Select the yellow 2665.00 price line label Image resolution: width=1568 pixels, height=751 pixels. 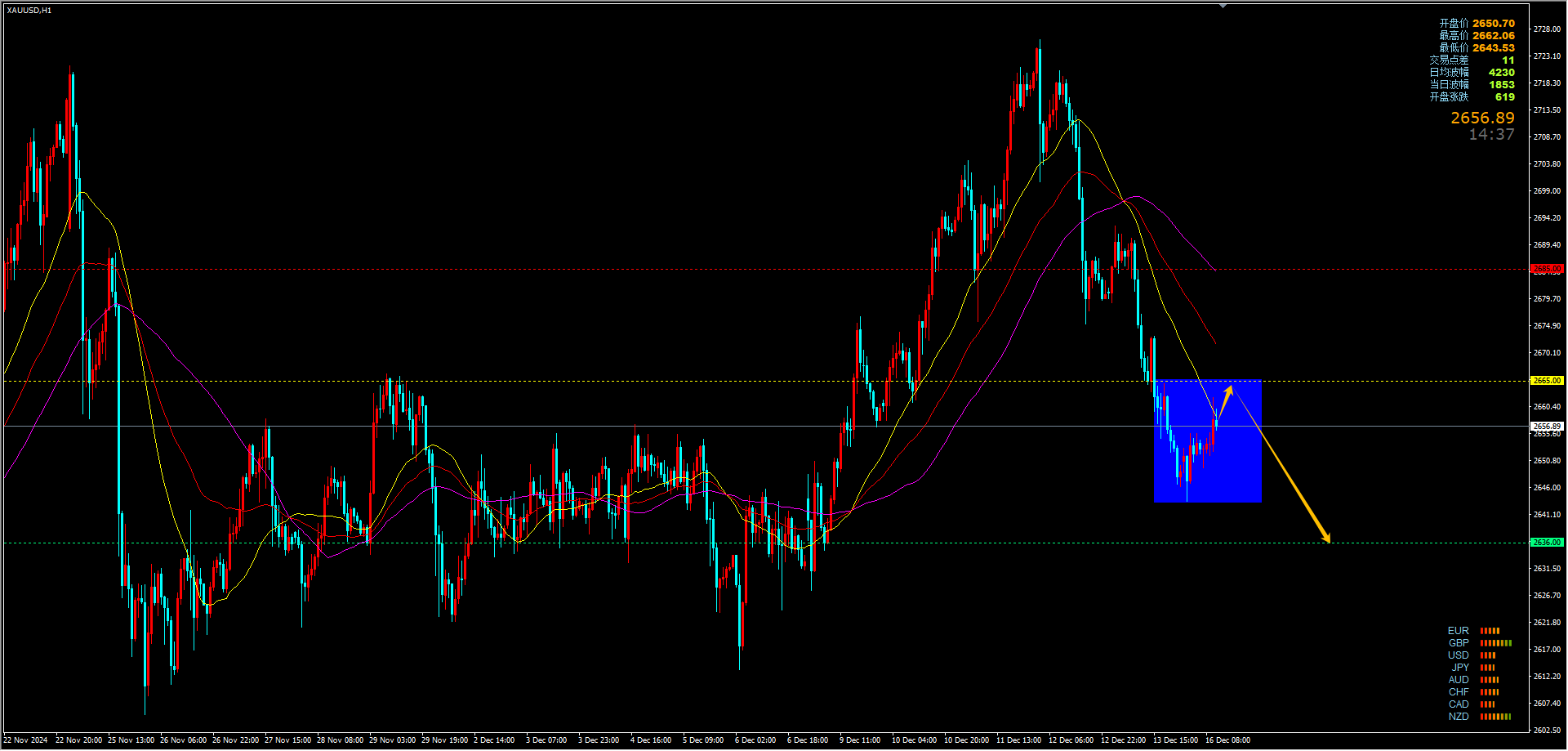(x=1547, y=381)
